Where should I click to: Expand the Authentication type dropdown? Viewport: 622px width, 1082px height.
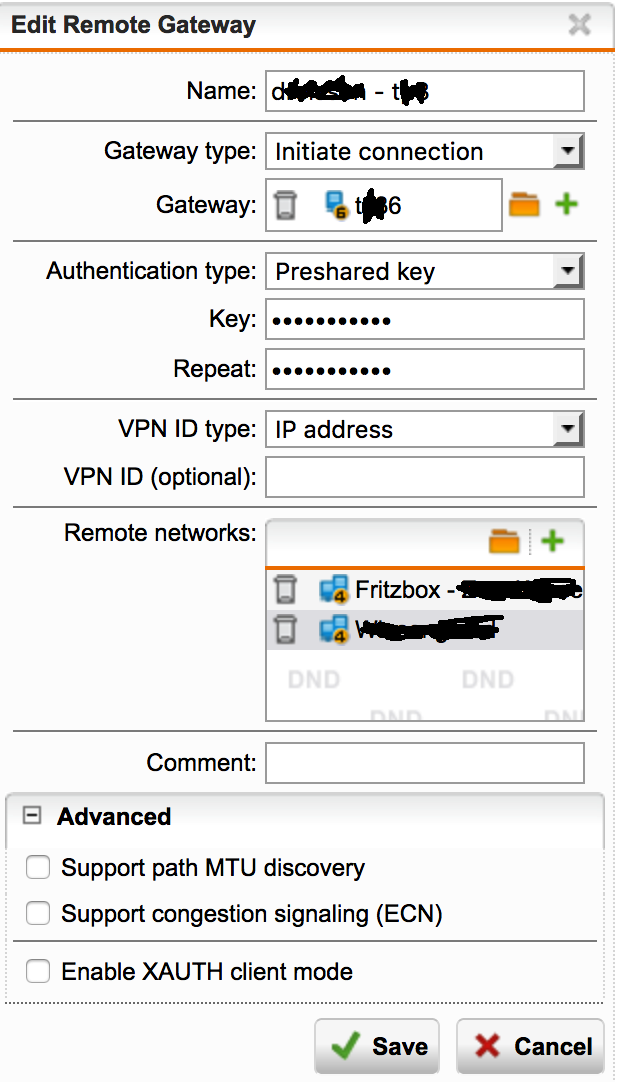pos(568,271)
